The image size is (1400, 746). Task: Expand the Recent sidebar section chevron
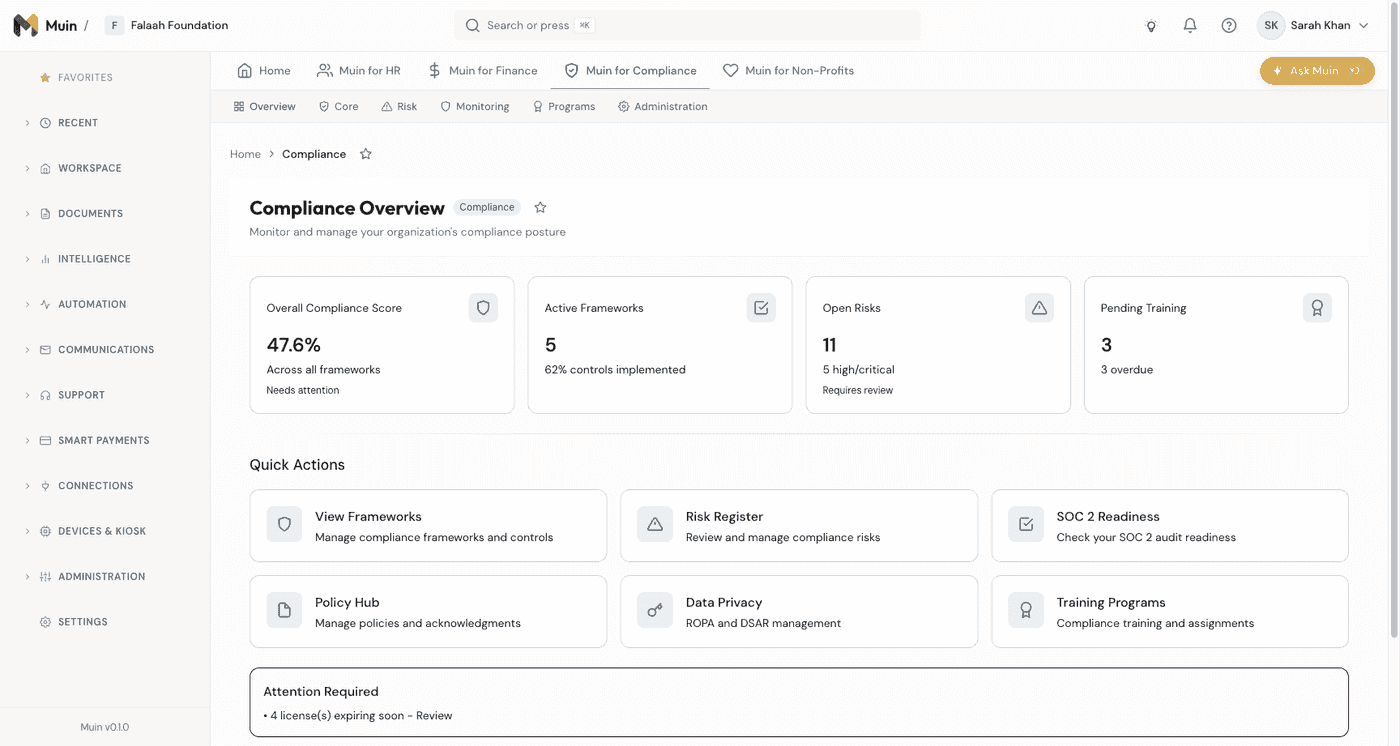(x=27, y=123)
